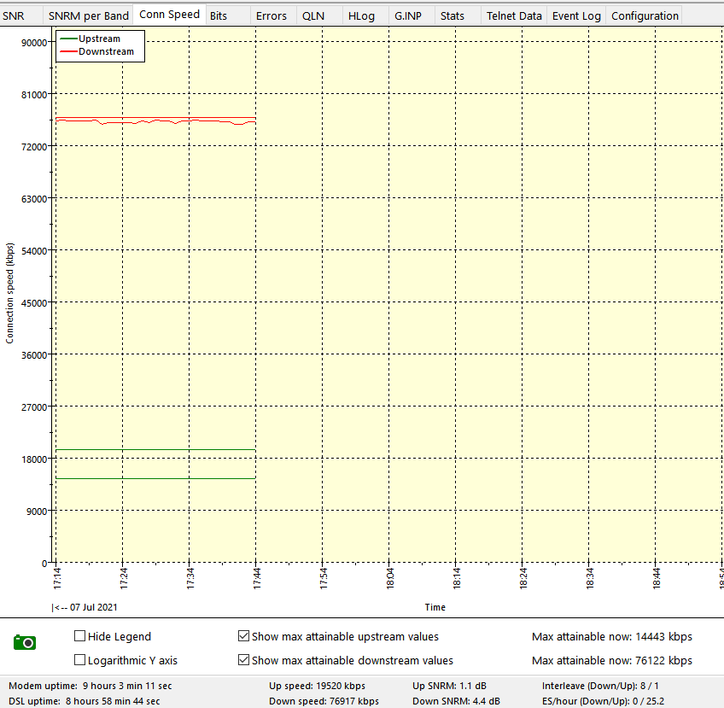Select the Bits tab
The image size is (724, 708).
click(218, 16)
